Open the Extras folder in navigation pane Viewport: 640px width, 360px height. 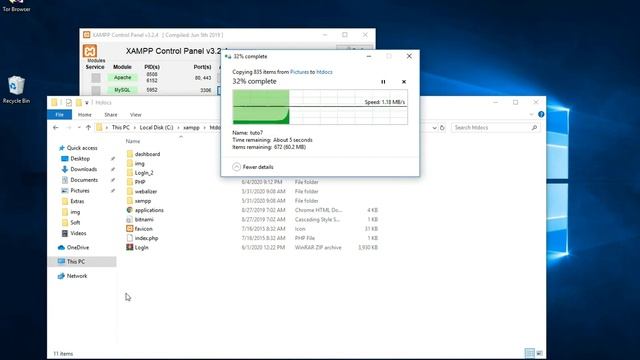[x=77, y=201]
